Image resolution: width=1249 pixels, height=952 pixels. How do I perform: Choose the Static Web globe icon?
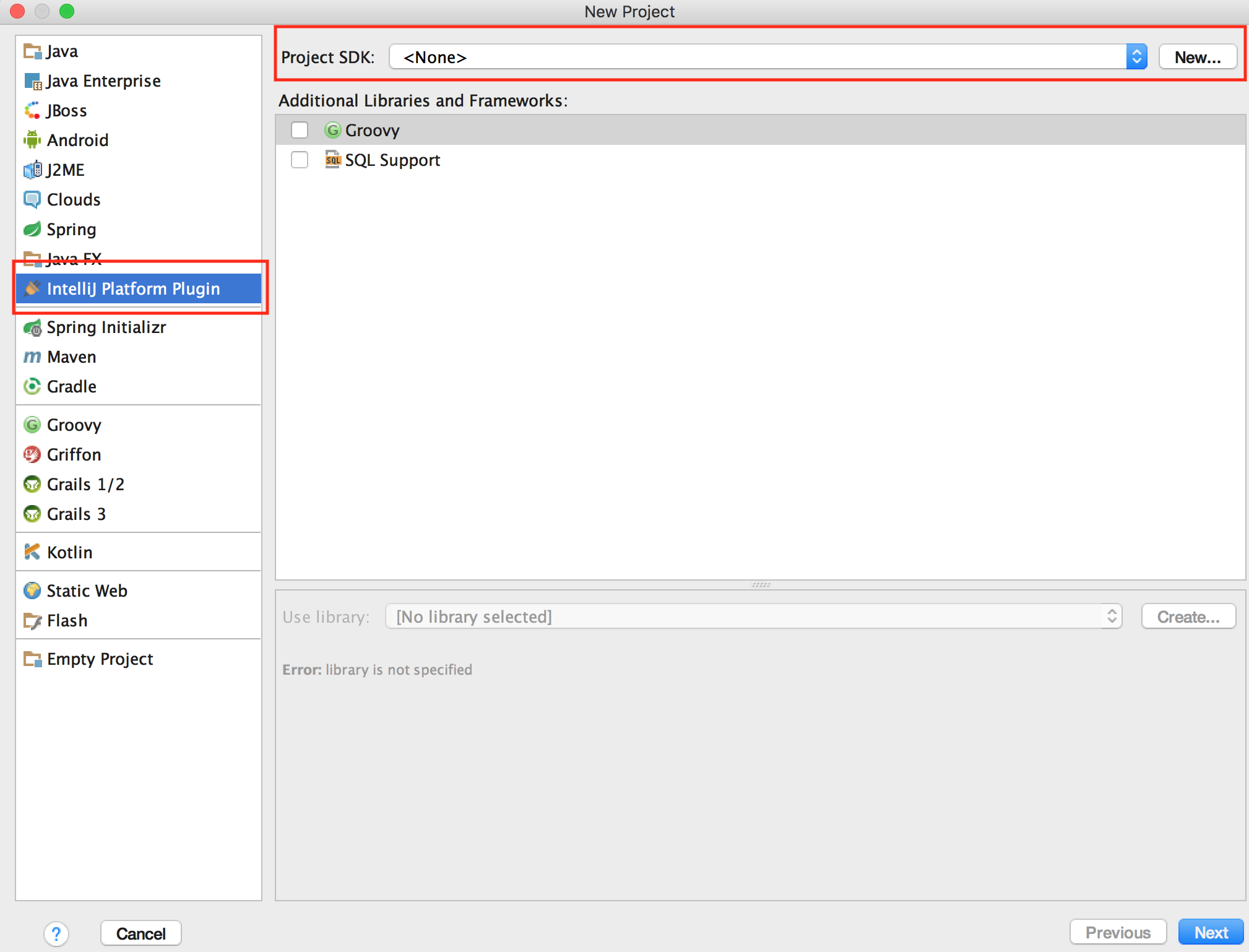click(32, 591)
